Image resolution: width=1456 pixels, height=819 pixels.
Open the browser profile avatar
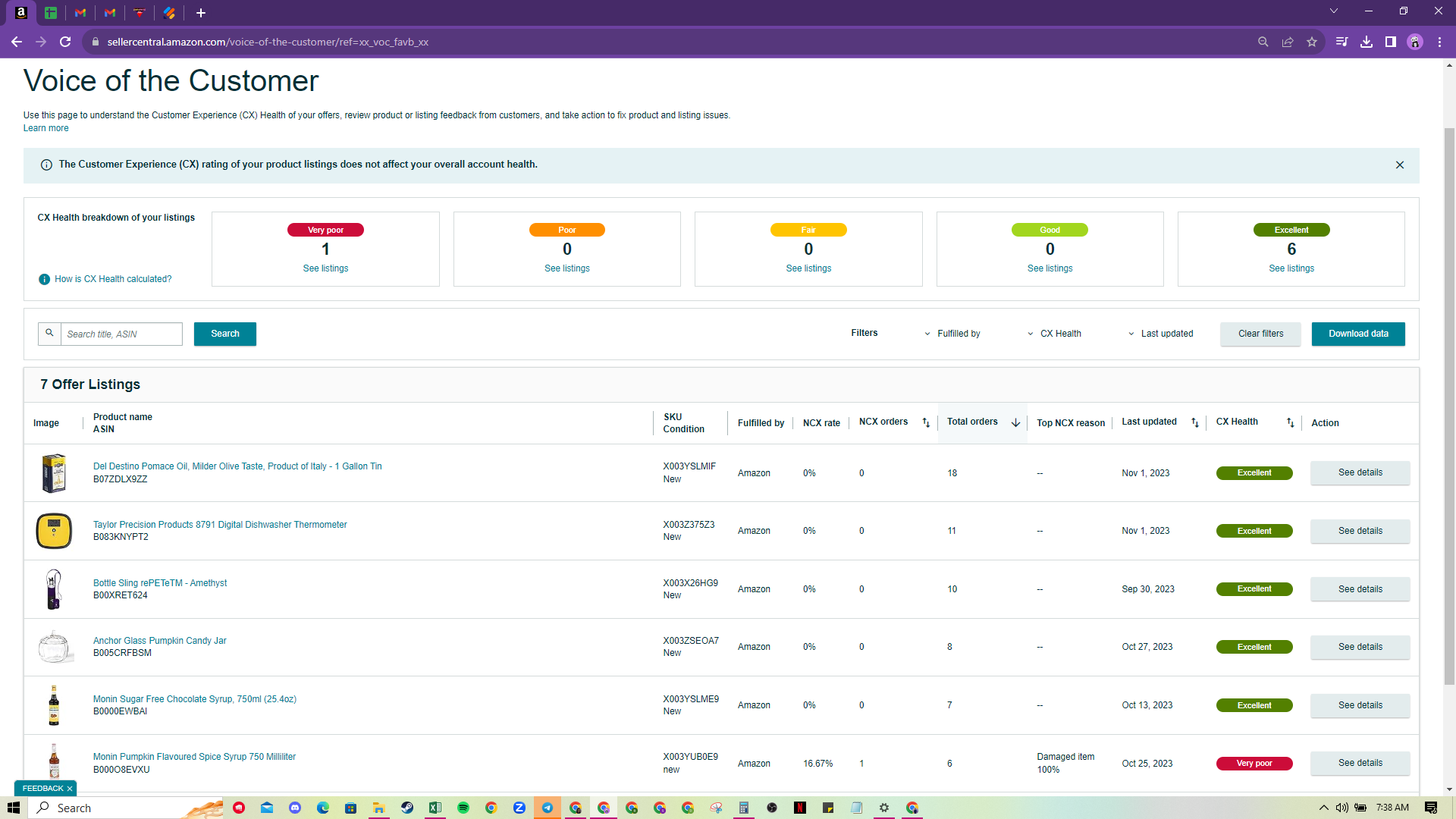[x=1415, y=42]
